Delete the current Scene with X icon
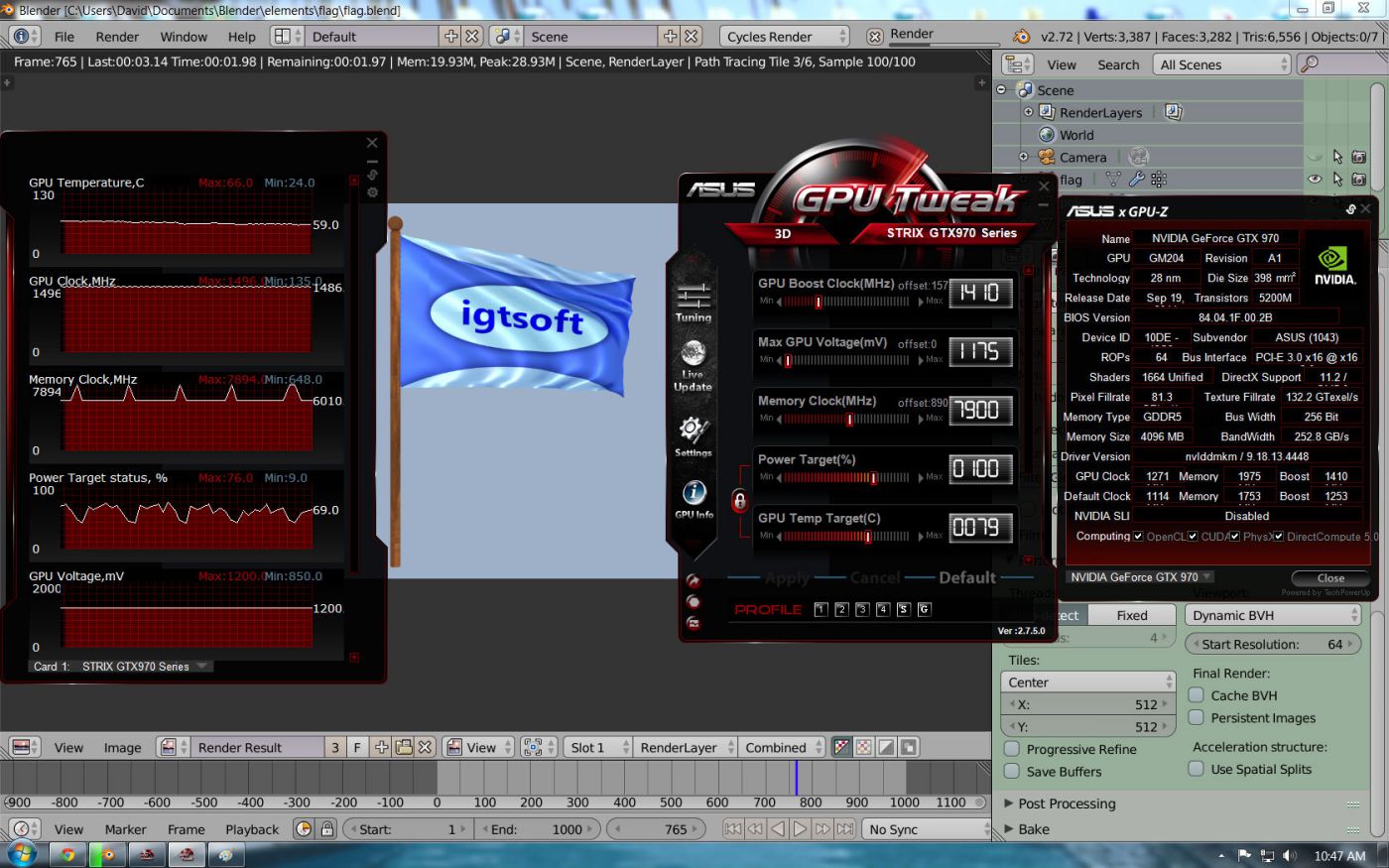 [x=692, y=37]
